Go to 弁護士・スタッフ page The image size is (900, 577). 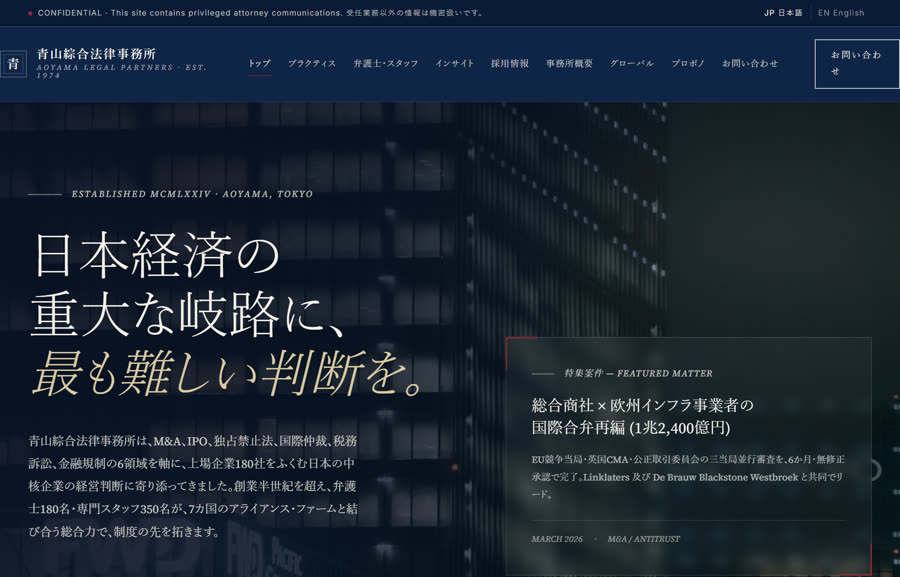tap(386, 64)
